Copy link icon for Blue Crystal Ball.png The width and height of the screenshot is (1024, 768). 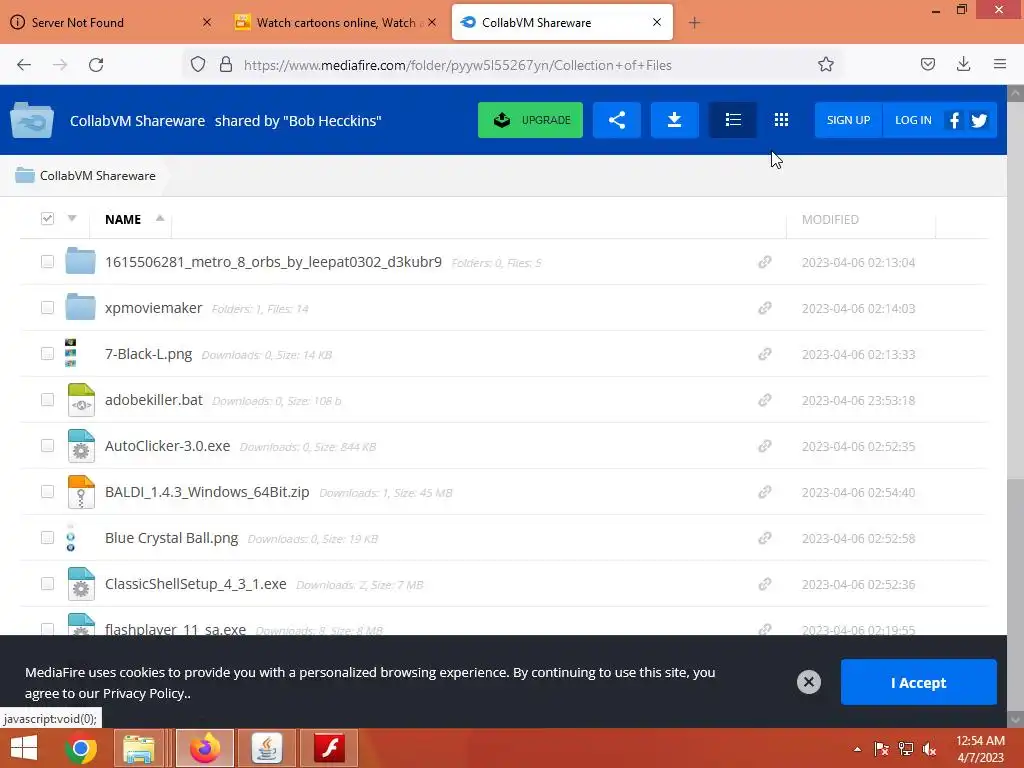point(765,538)
